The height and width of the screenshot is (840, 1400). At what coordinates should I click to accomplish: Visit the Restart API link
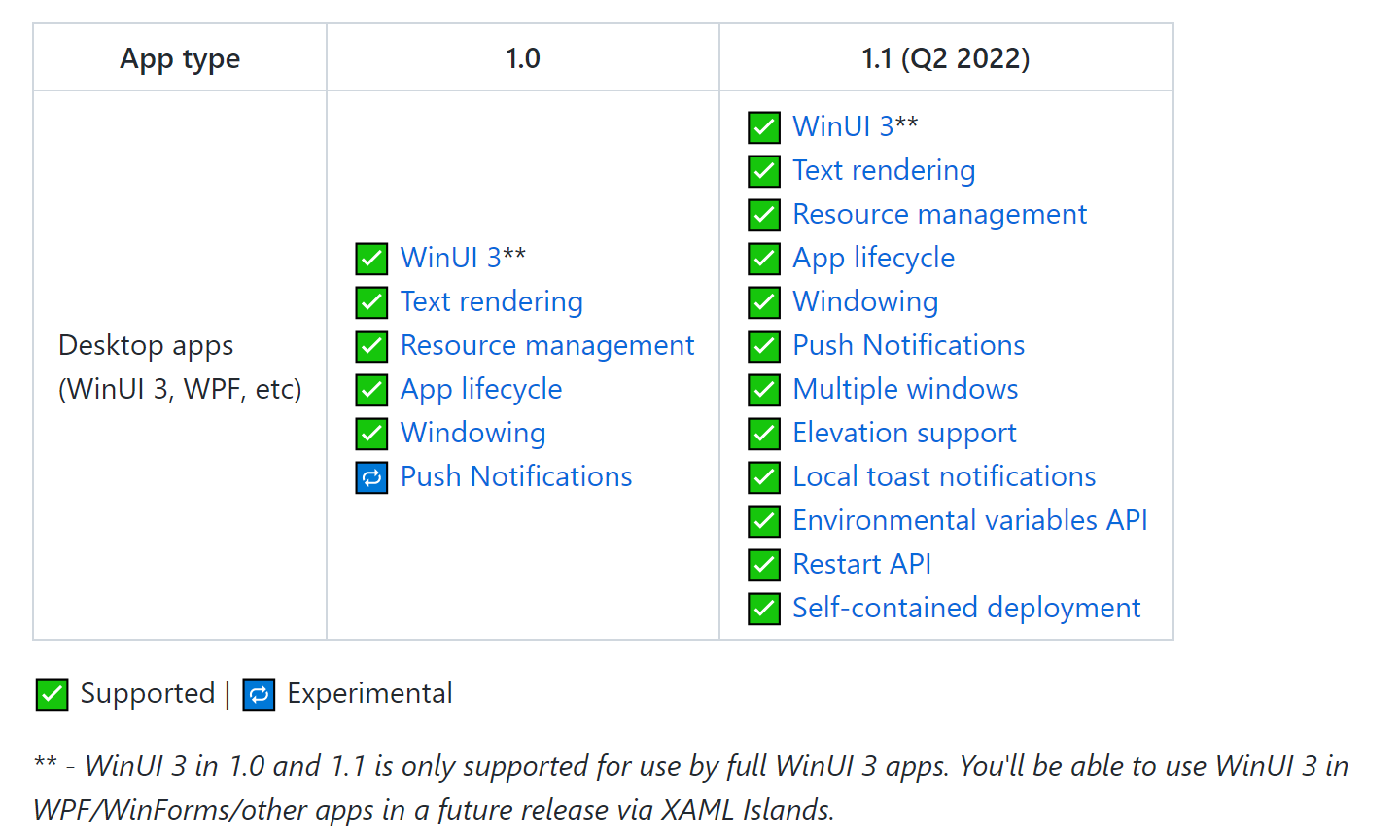point(861,564)
